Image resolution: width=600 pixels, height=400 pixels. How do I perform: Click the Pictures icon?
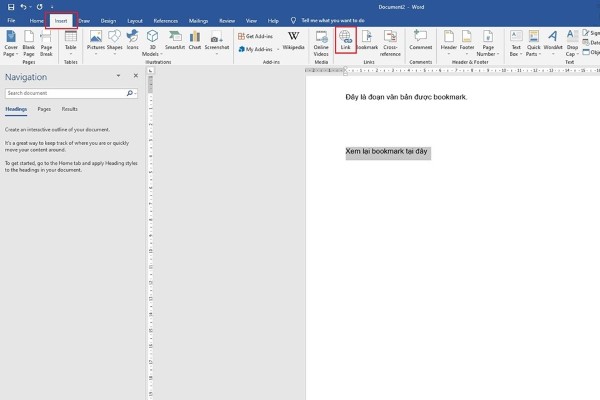96,42
